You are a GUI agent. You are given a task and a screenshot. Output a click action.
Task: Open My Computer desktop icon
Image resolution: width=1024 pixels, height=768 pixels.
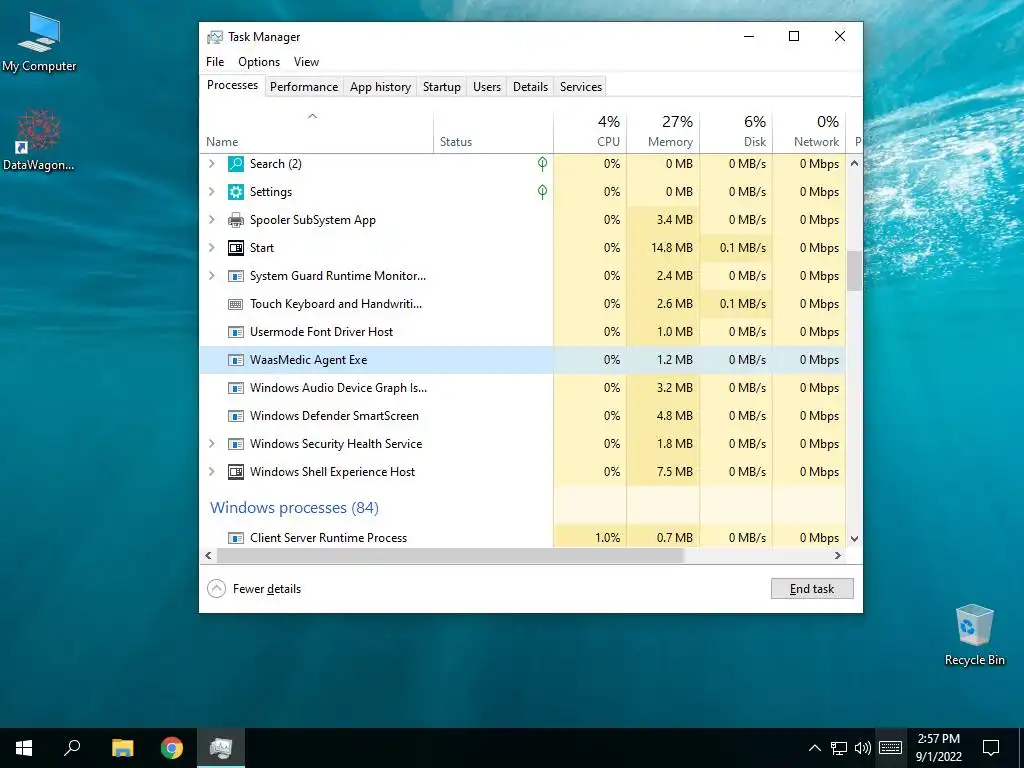click(39, 42)
